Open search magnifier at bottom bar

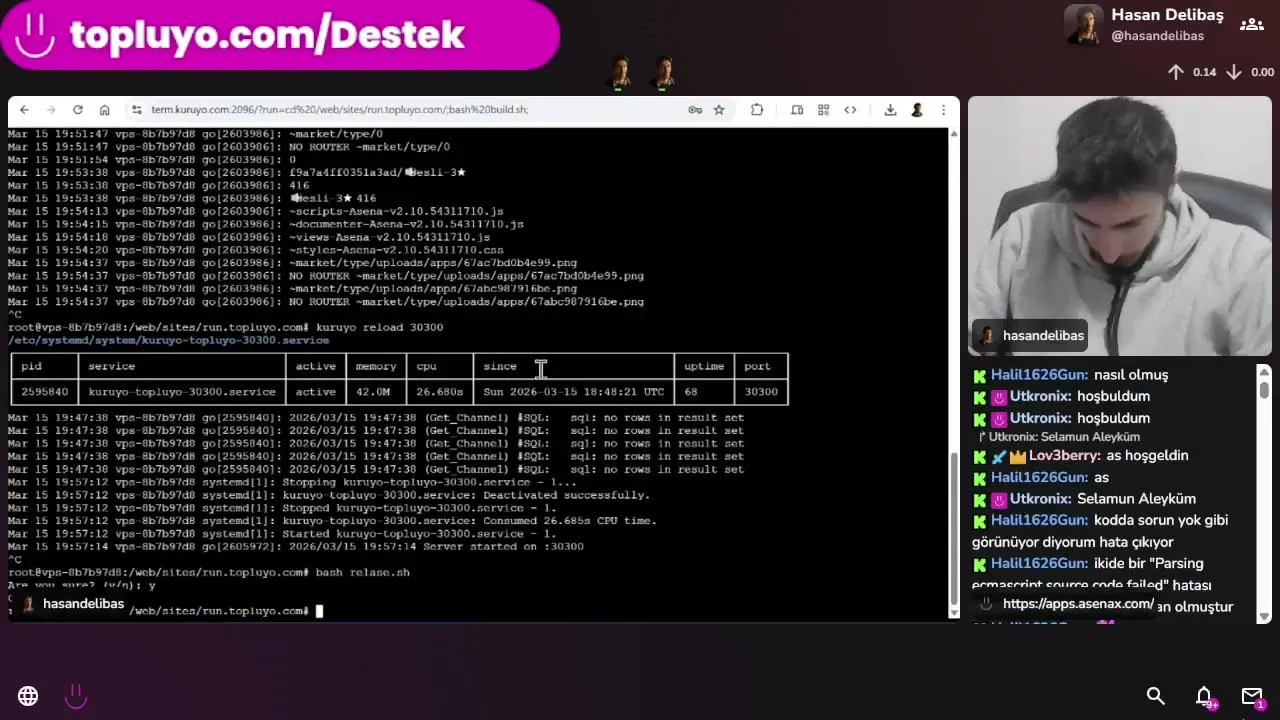tap(1156, 696)
